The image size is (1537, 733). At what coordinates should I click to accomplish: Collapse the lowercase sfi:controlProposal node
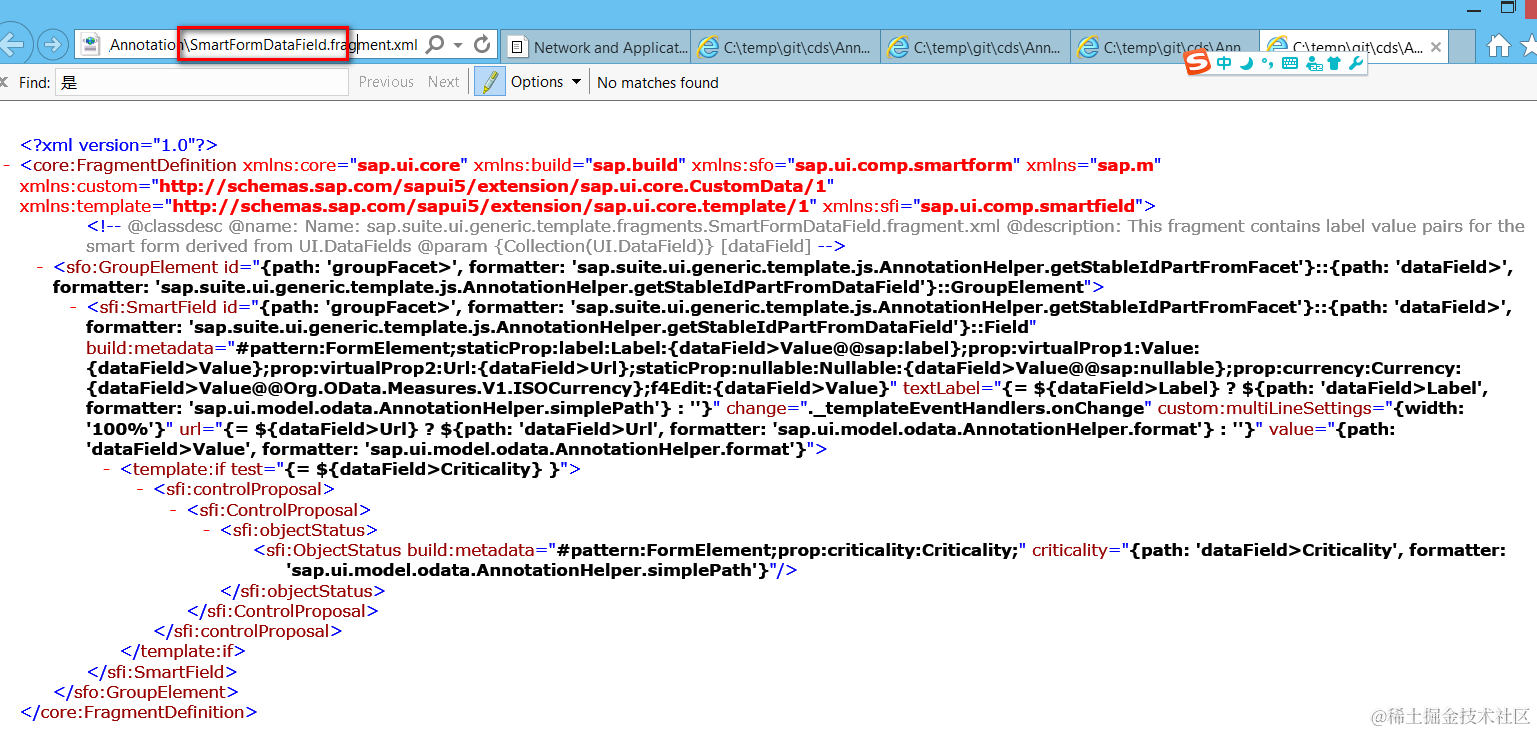(142, 489)
